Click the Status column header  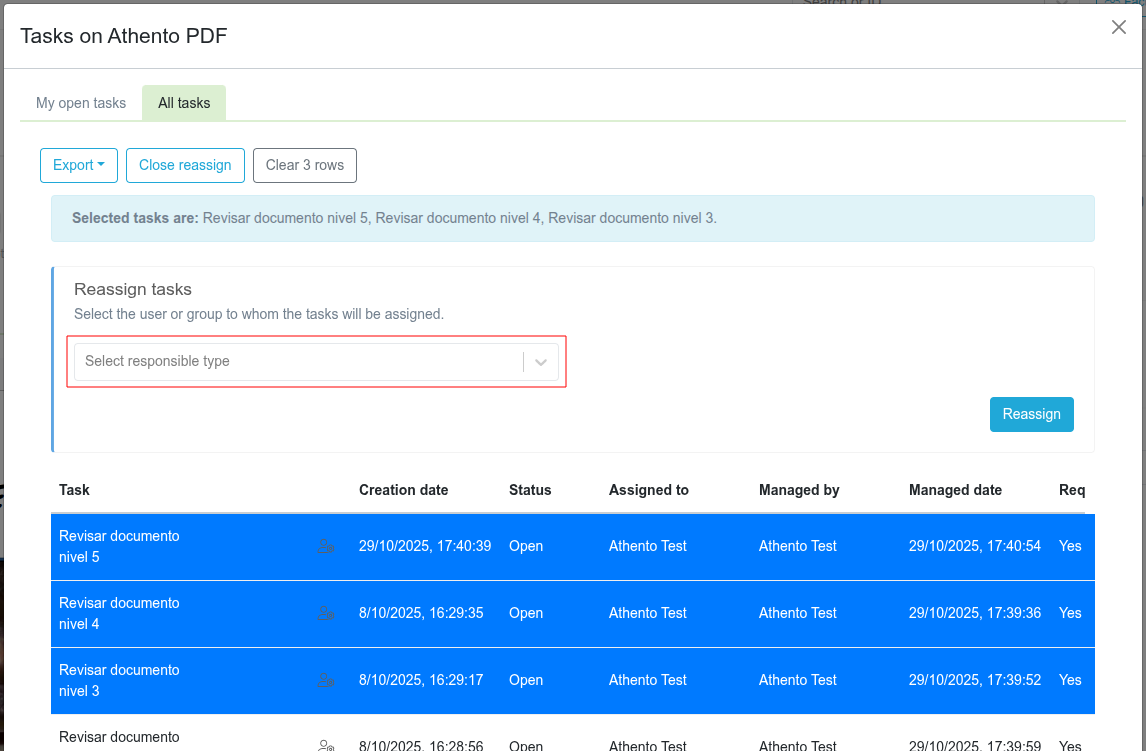click(530, 490)
